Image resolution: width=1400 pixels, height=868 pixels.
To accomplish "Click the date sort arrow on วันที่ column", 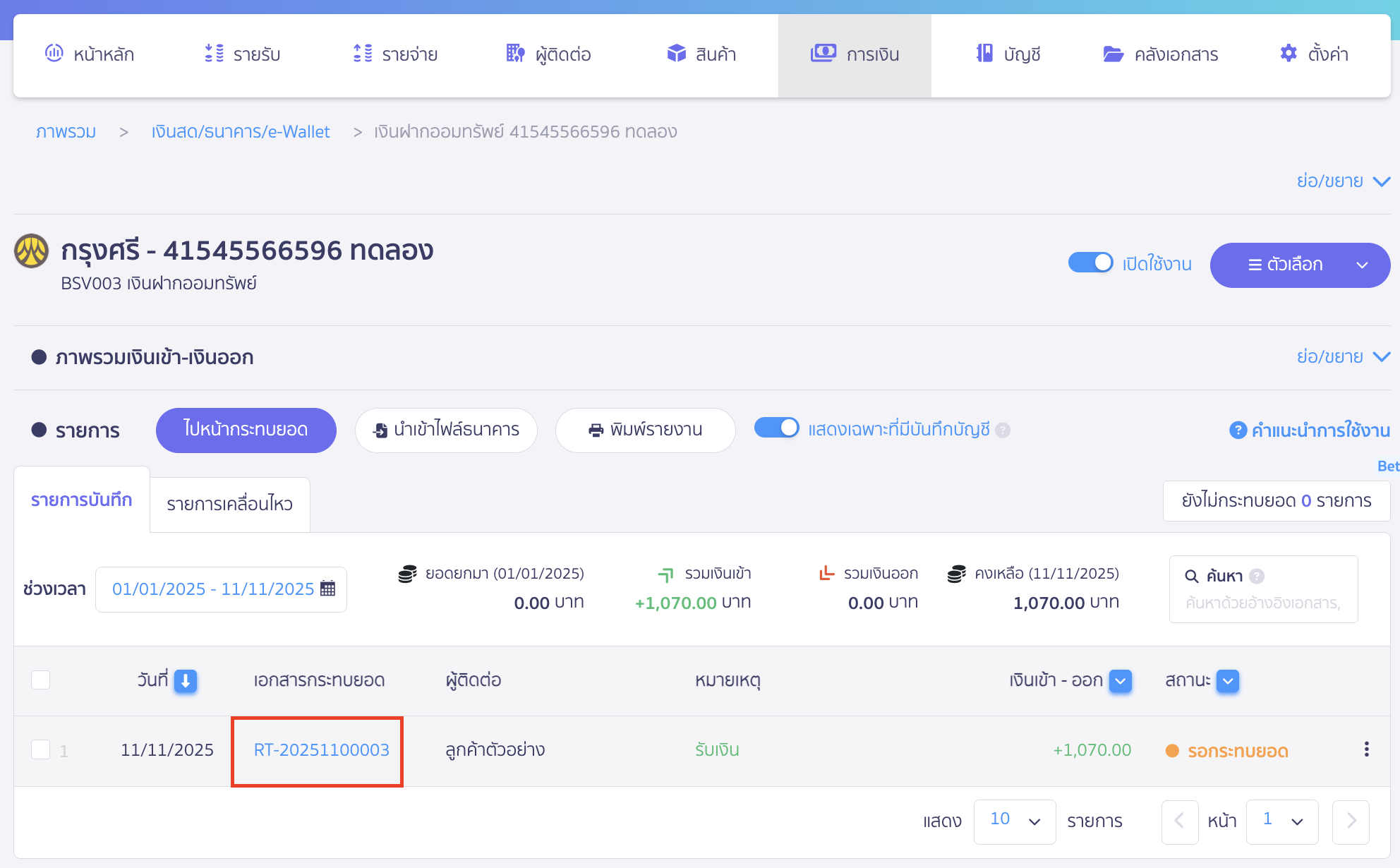I will tap(186, 681).
